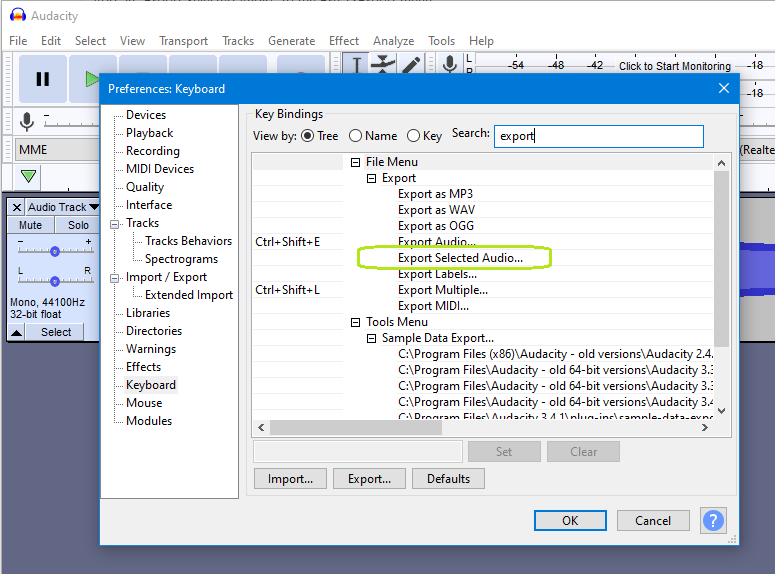Open the Transport menu
Screen dimensions: 775x574
pyautogui.click(x=183, y=41)
